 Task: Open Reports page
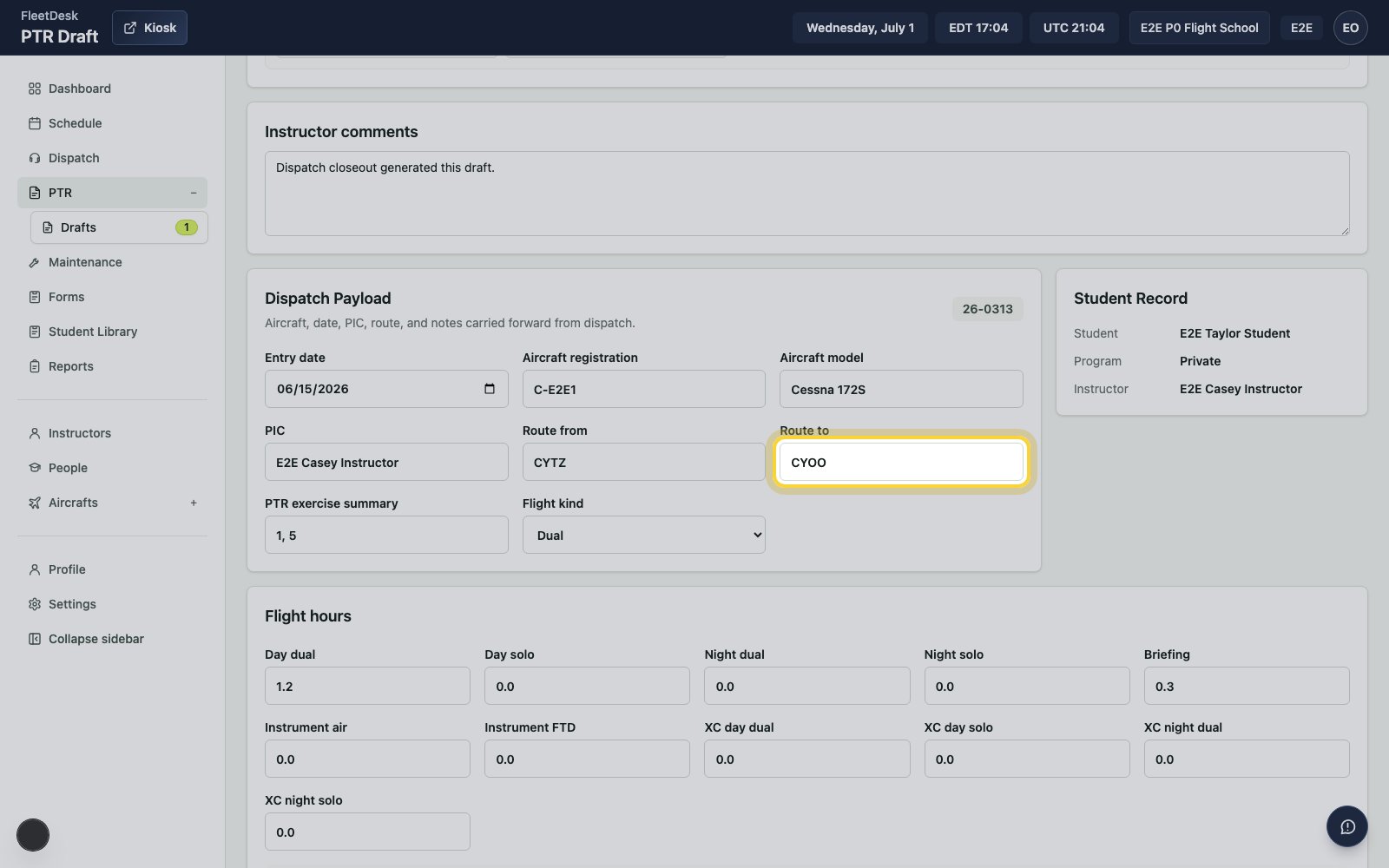tap(112, 366)
